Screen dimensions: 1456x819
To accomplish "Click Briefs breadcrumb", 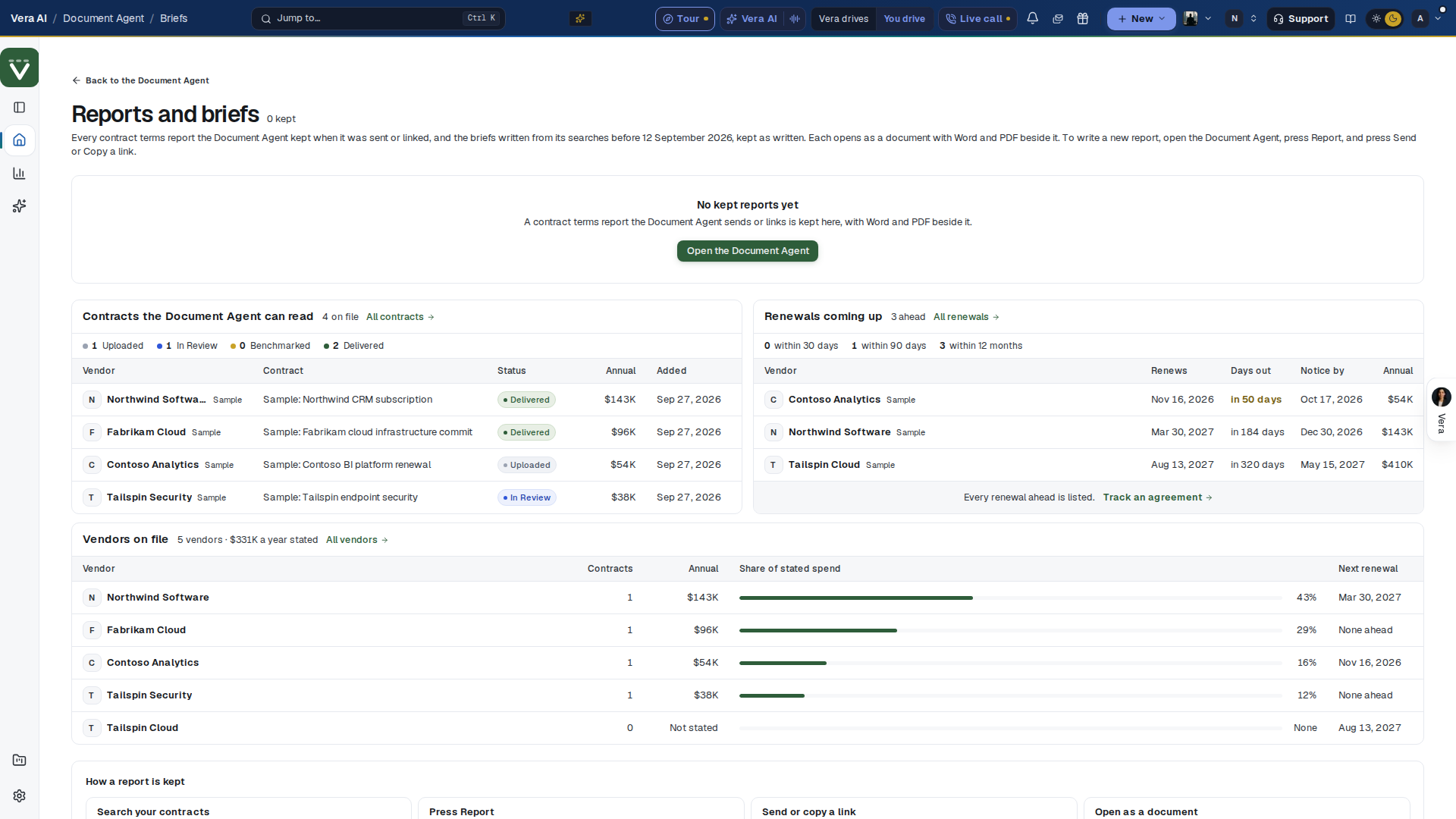I will point(174,18).
